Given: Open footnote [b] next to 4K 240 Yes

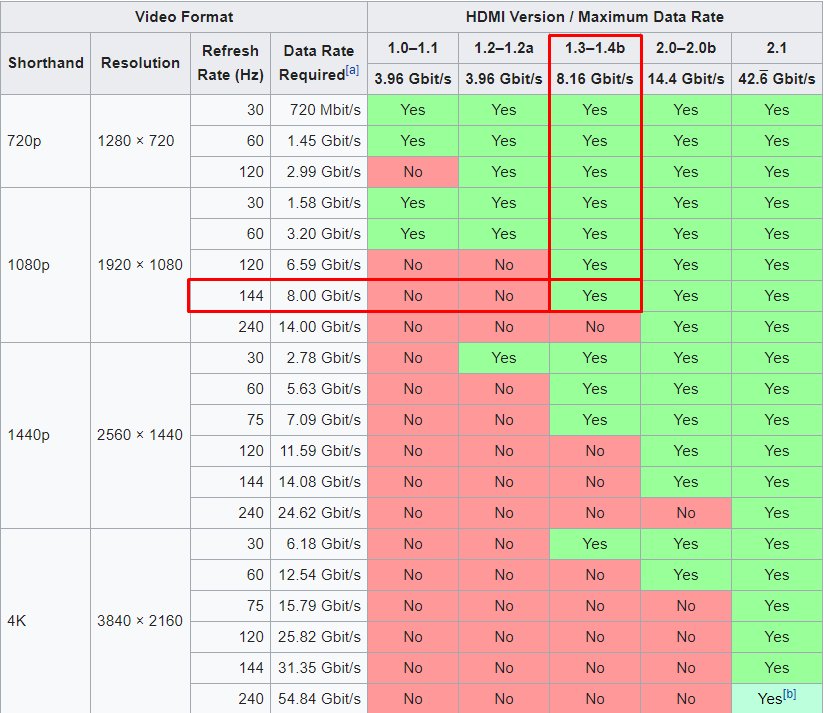Looking at the screenshot, I should (789, 694).
